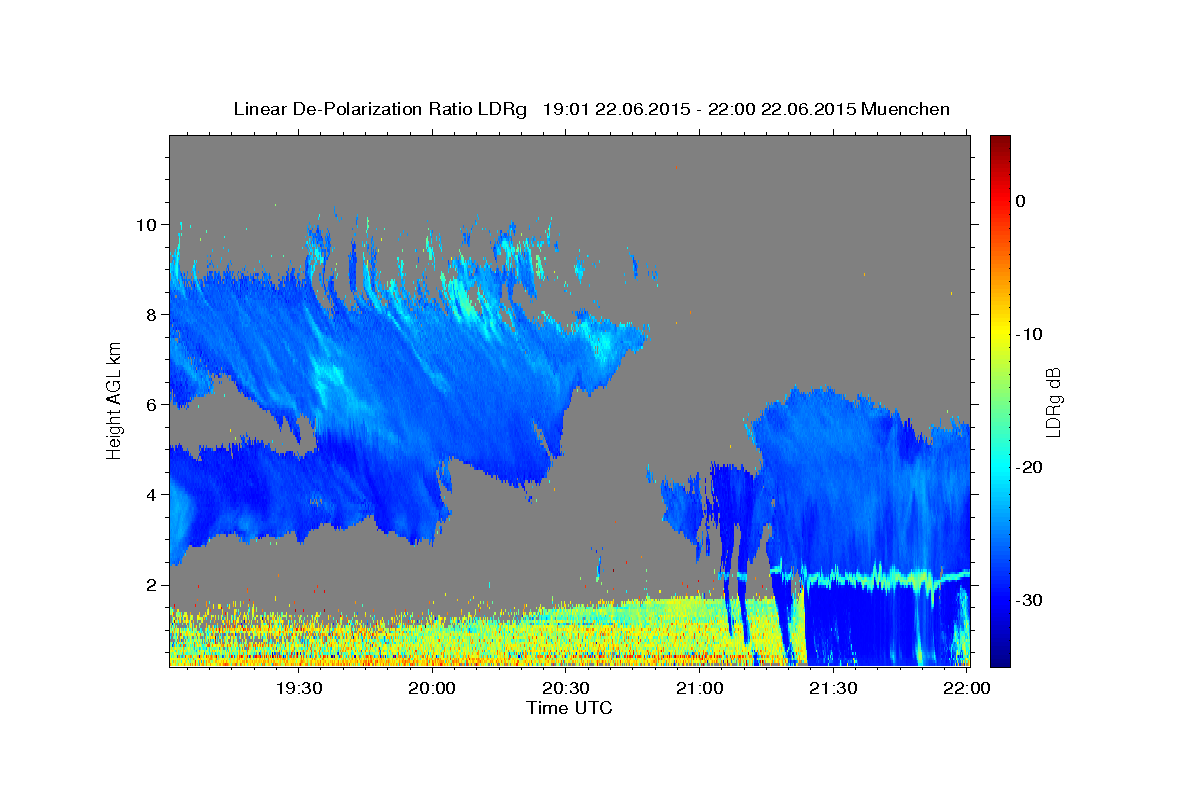Click the dark blue bottom of the colorbar
The height and width of the screenshot is (800, 1200).
pos(1000,655)
